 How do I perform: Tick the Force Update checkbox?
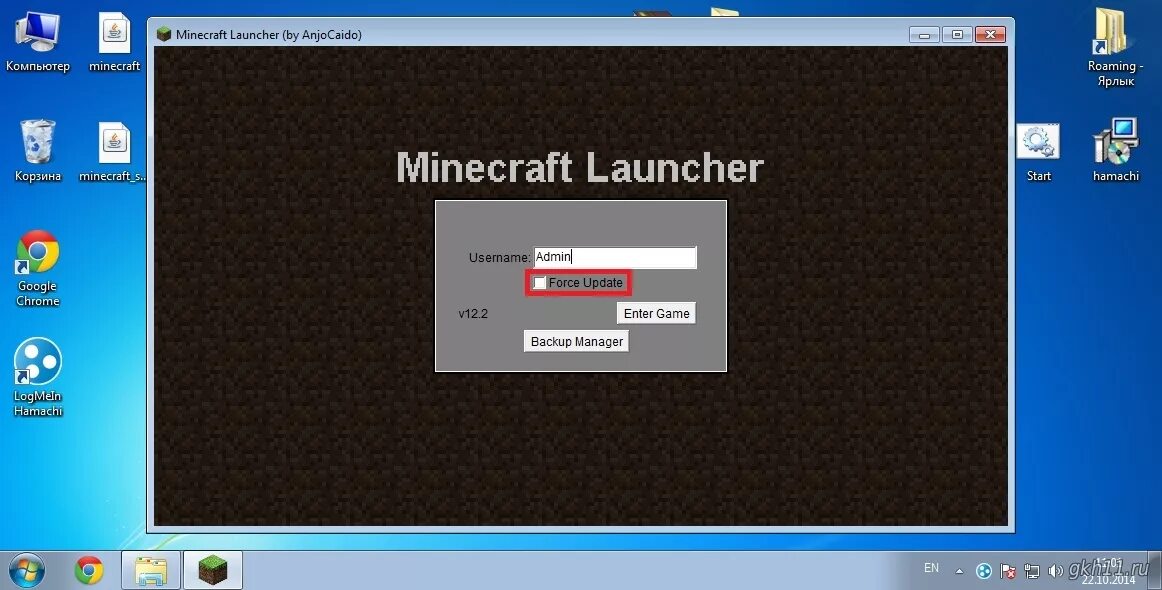540,283
